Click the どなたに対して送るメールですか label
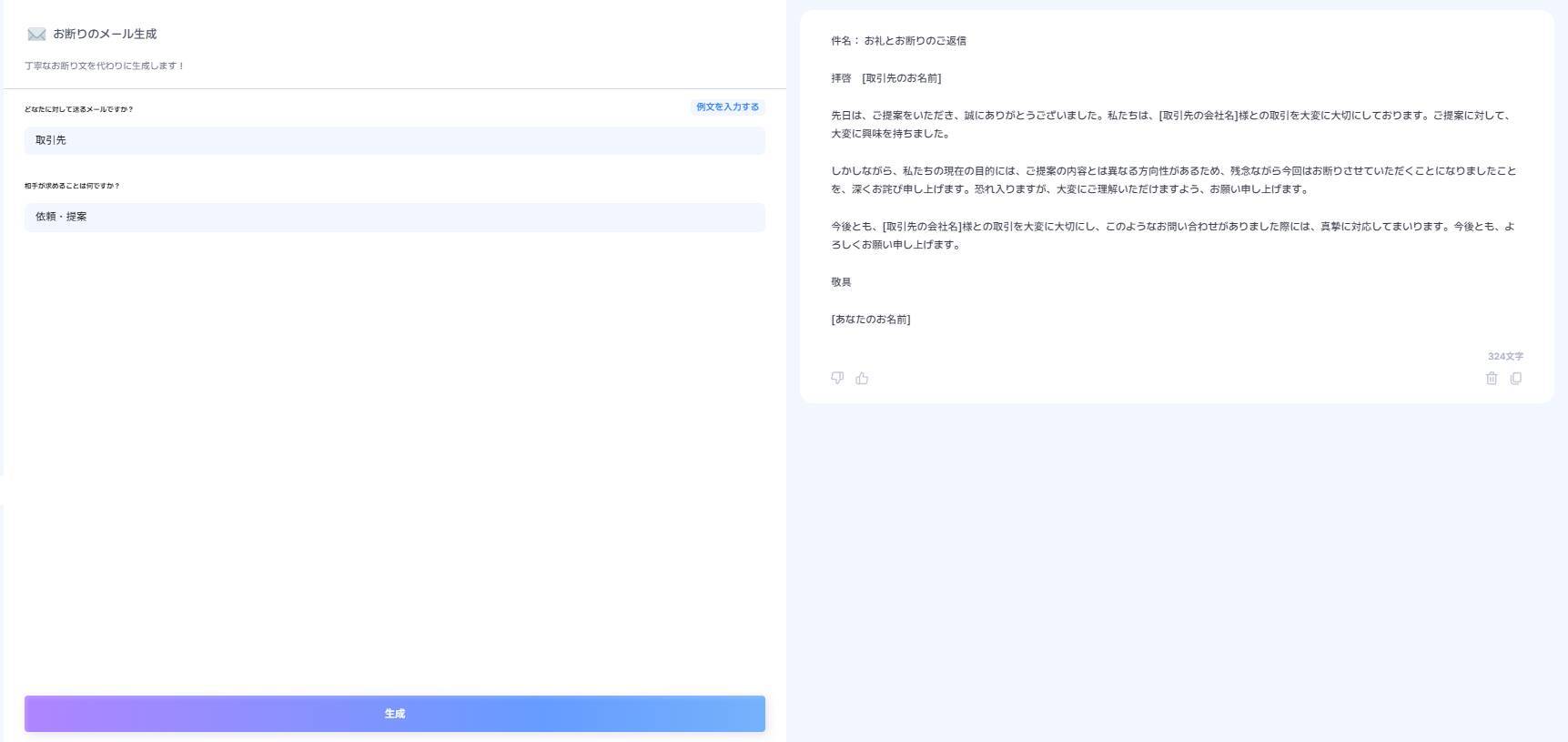The width and height of the screenshot is (1568, 742). click(79, 109)
